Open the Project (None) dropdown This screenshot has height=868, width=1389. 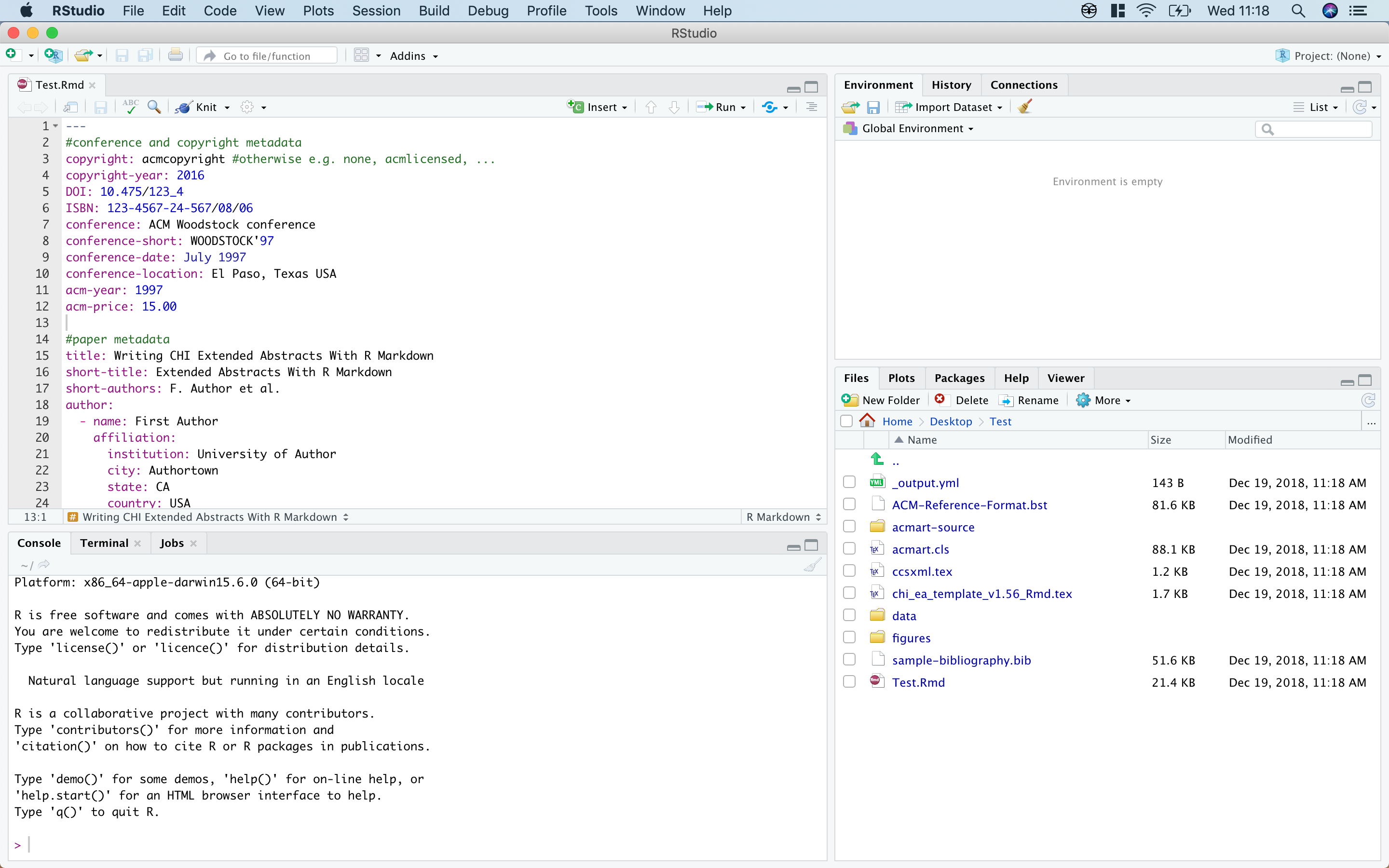pos(1328,55)
